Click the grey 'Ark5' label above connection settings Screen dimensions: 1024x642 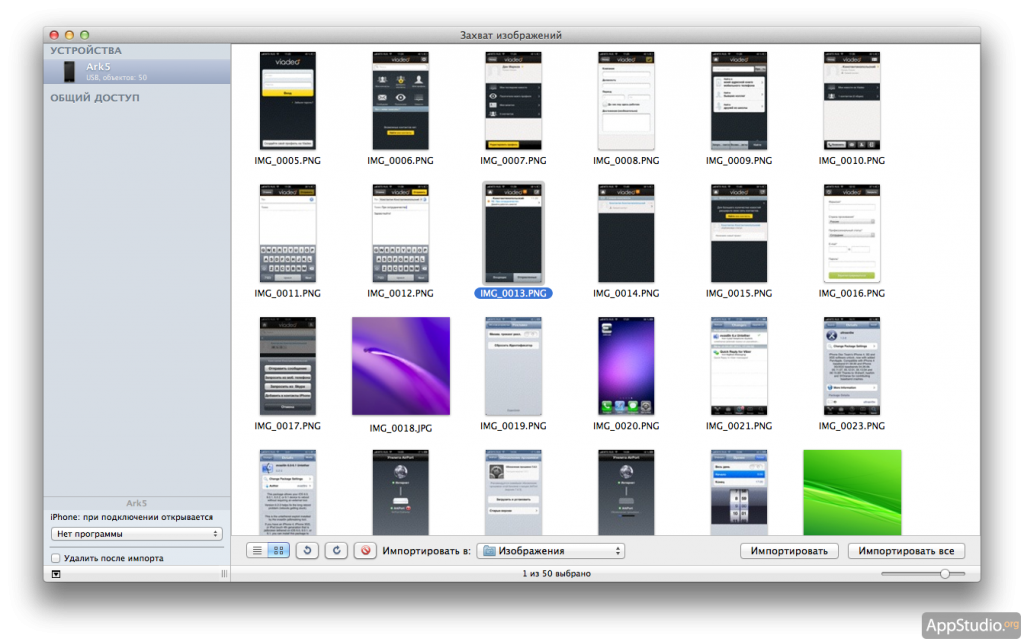click(136, 503)
